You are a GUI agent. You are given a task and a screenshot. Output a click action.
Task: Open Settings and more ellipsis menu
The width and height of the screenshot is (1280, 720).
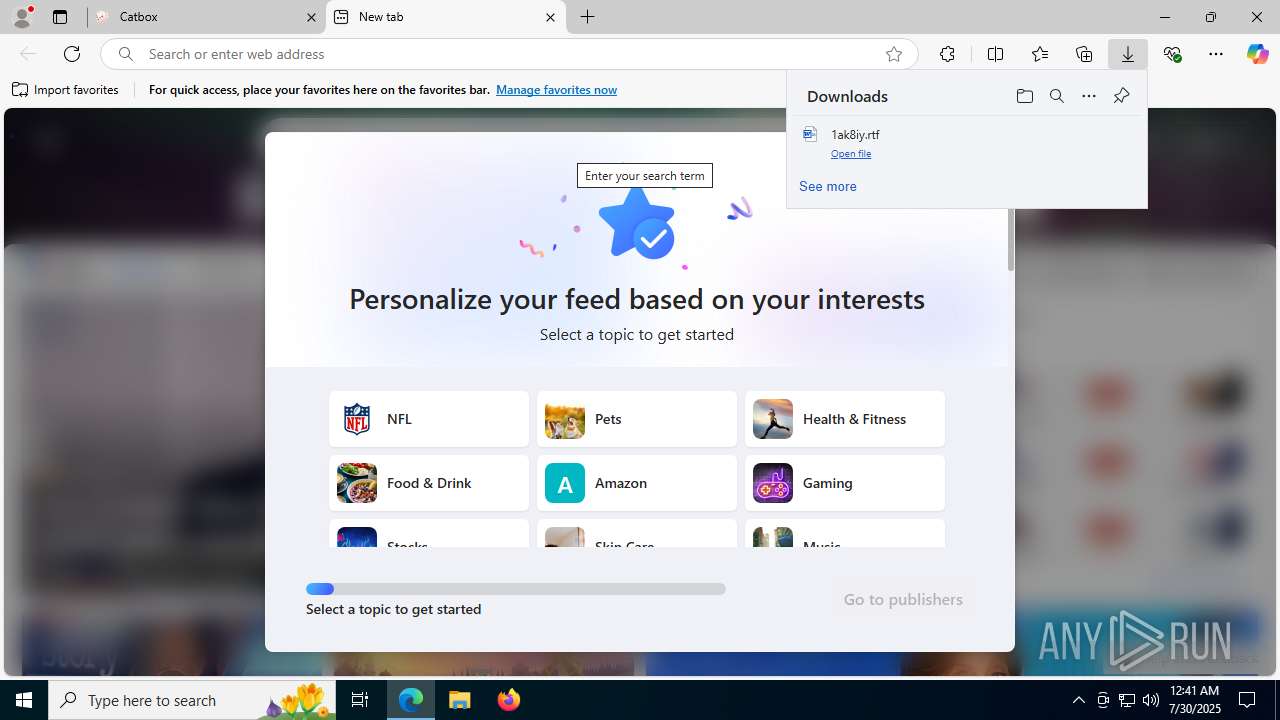tap(1216, 54)
